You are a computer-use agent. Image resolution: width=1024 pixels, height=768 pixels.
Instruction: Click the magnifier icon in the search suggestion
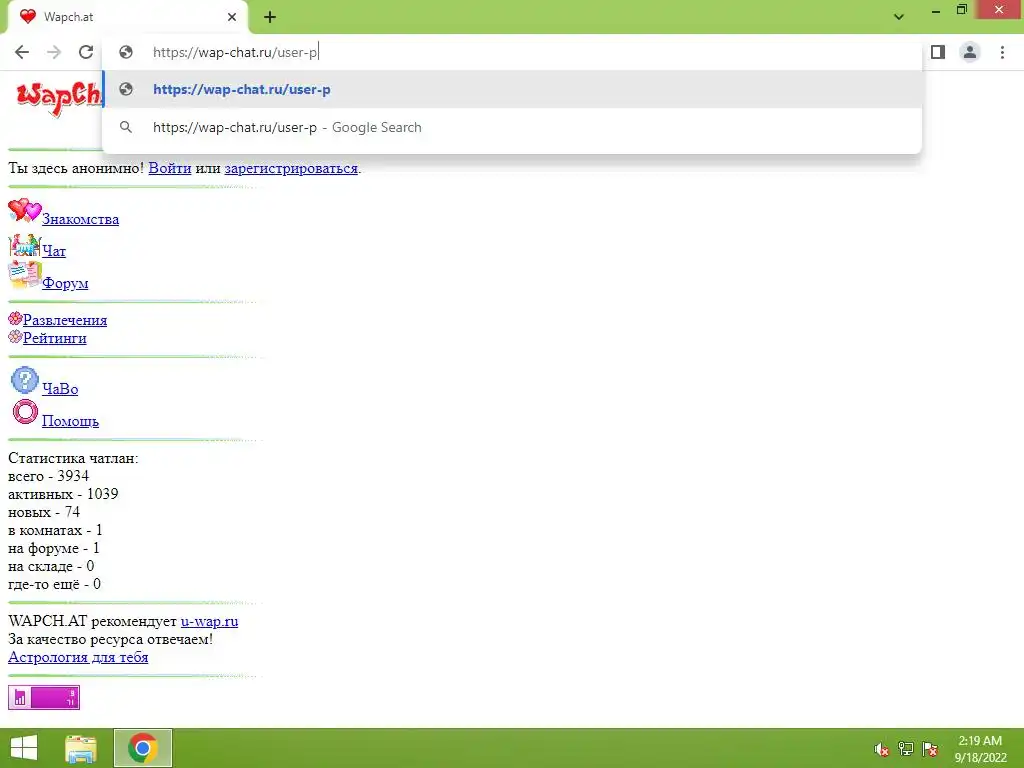point(126,127)
